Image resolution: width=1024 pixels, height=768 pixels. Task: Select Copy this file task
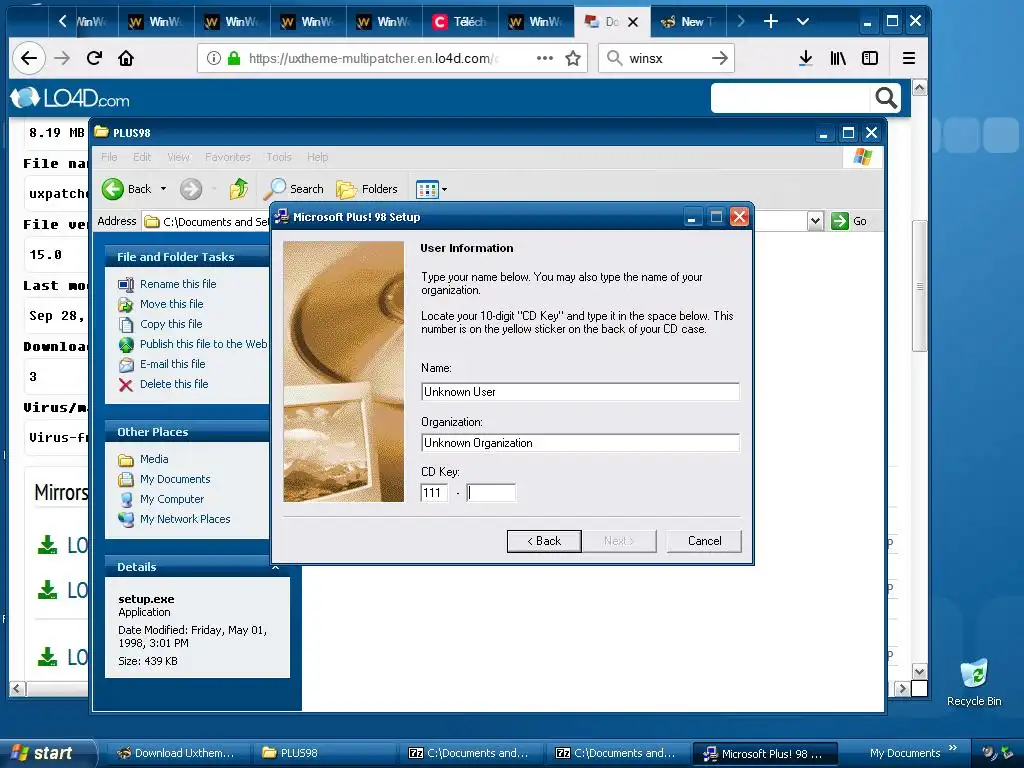(x=171, y=324)
